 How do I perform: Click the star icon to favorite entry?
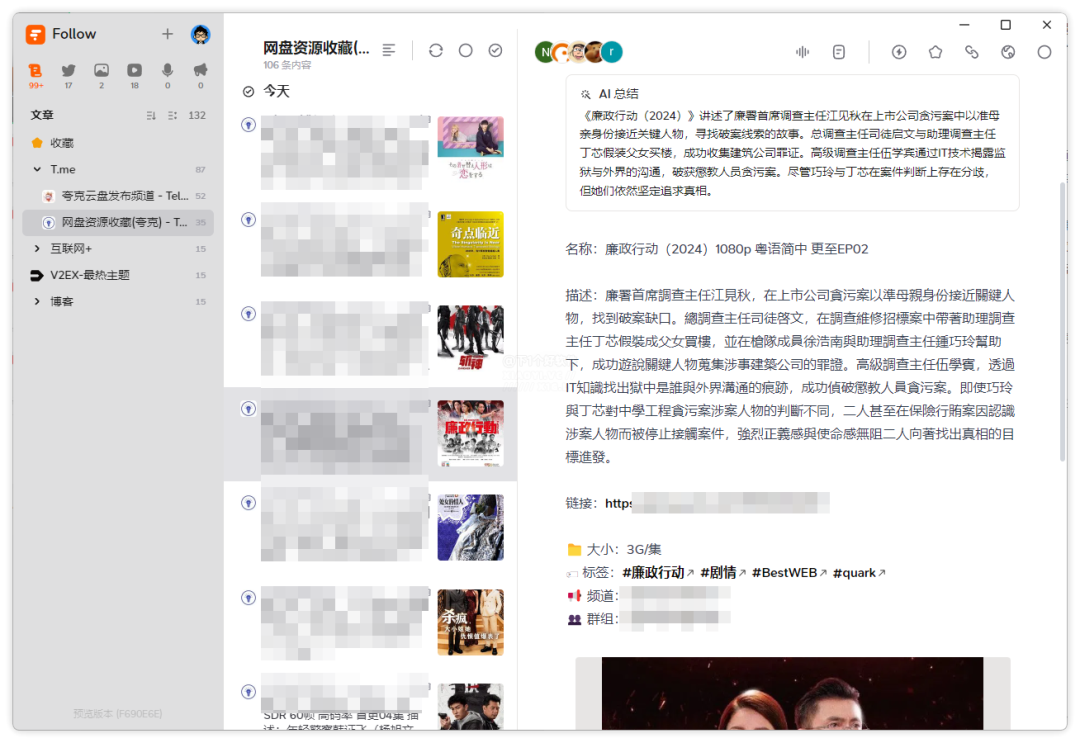[935, 52]
